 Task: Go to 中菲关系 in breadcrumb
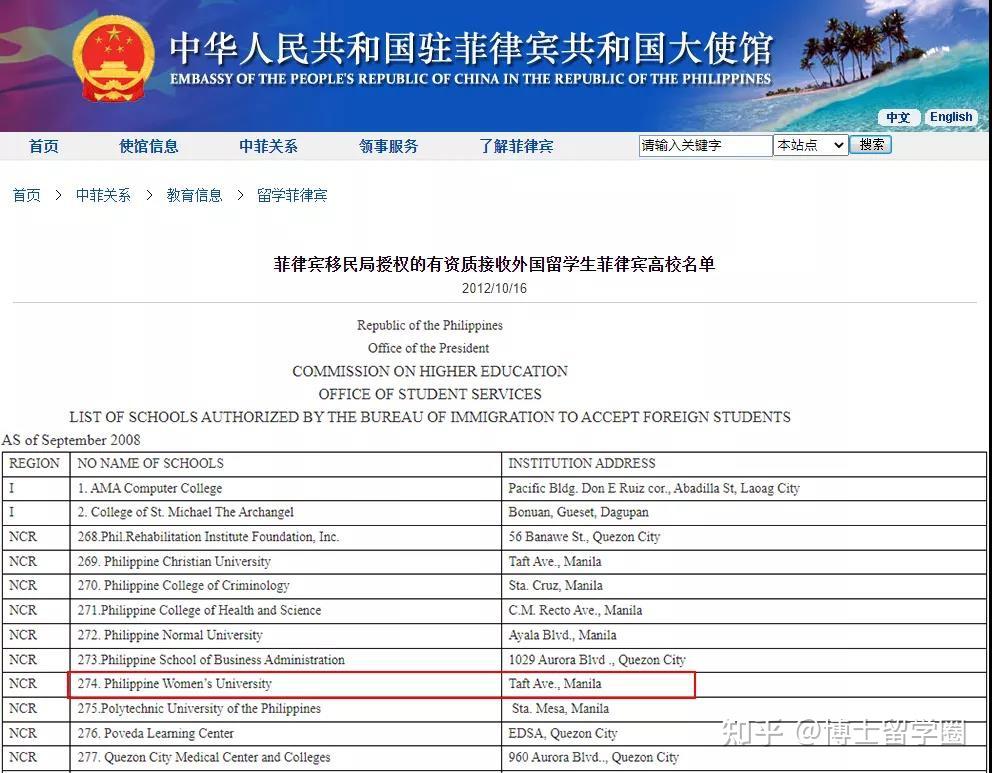click(x=103, y=195)
